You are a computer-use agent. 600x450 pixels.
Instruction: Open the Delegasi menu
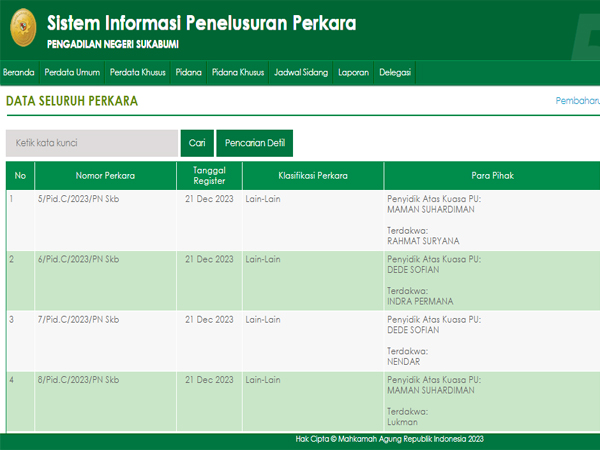pyautogui.click(x=395, y=72)
